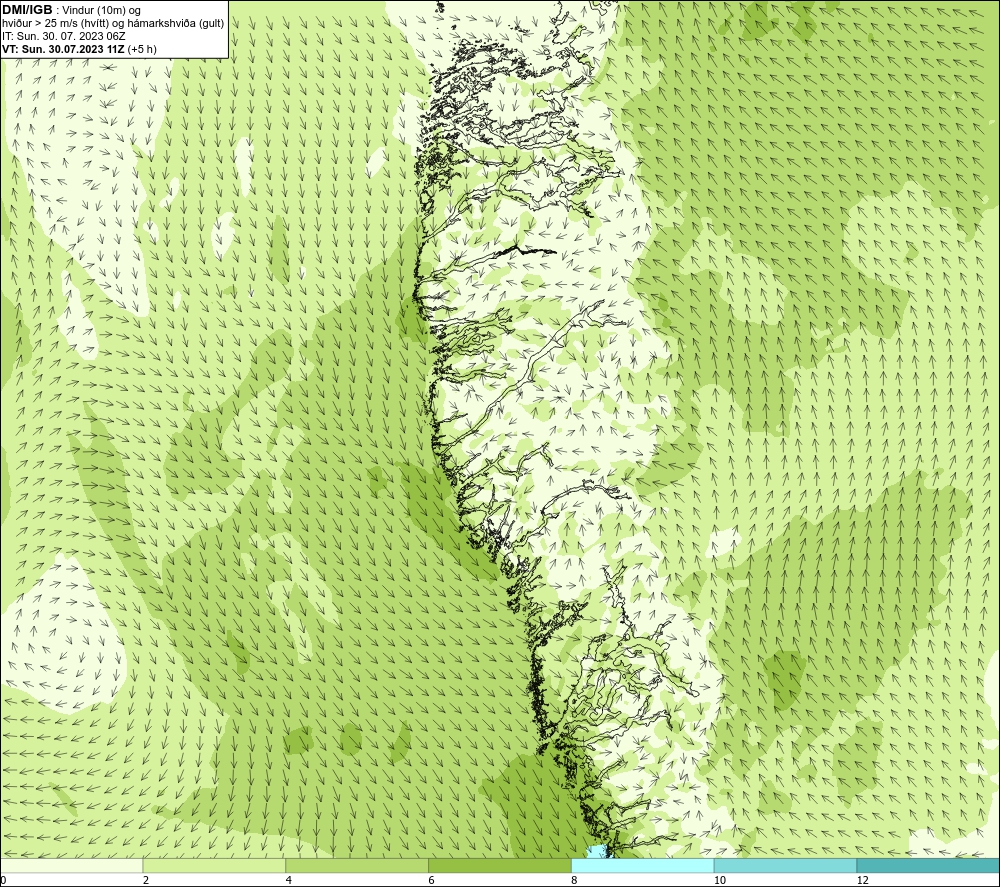Click the 8–10 m/s light cyan band
Screen dimensions: 1000x887
643,865
